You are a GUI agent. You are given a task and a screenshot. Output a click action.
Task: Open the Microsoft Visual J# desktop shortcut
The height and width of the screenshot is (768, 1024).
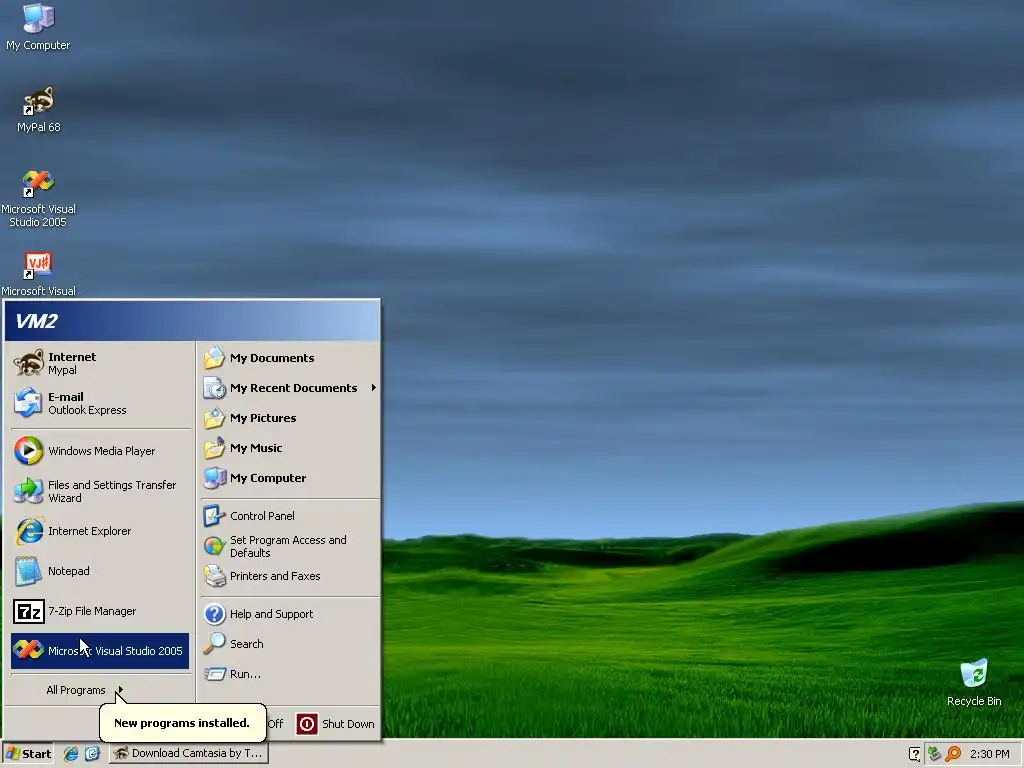click(x=38, y=274)
